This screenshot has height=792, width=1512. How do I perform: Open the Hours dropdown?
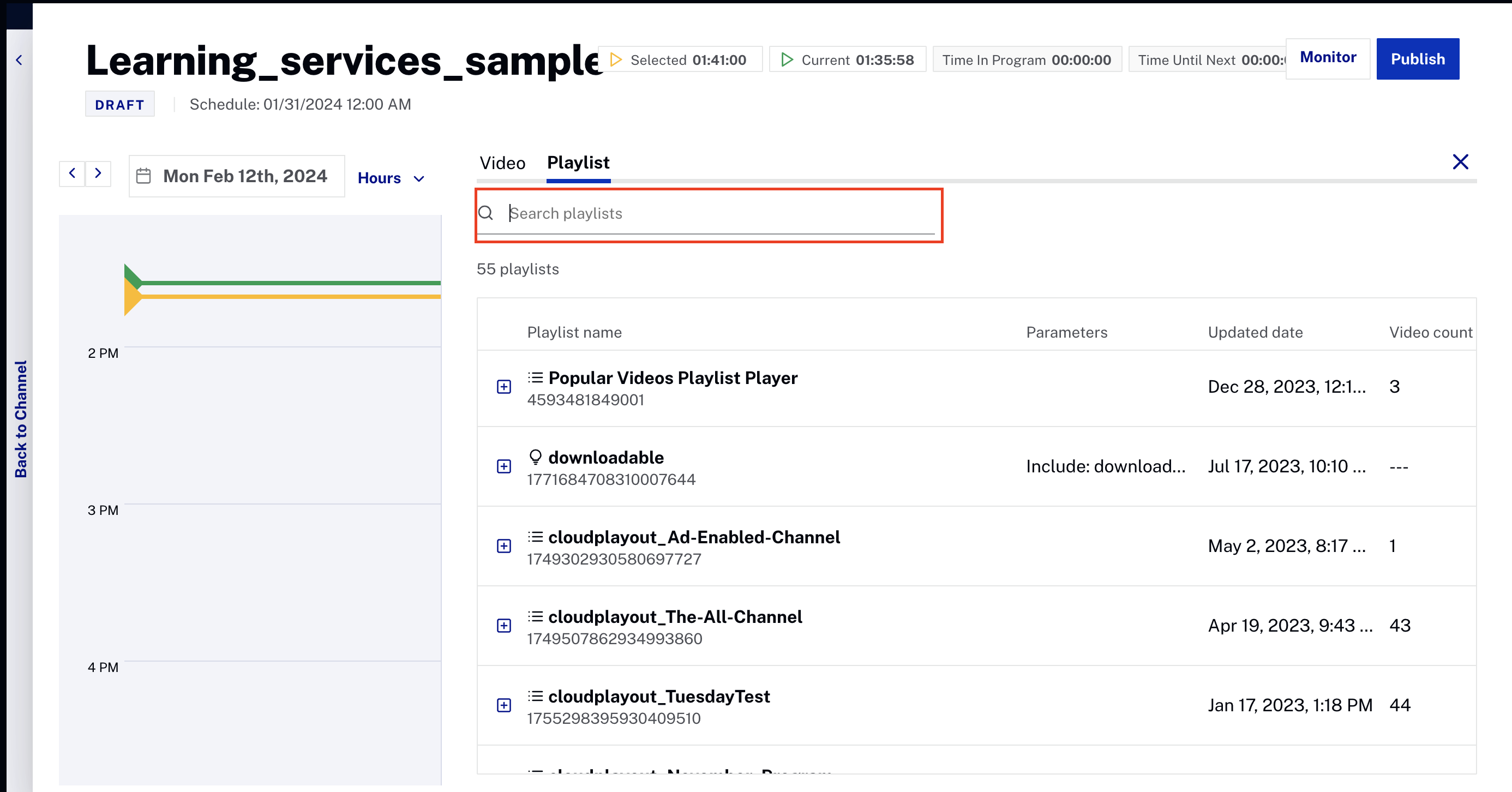[x=391, y=178]
